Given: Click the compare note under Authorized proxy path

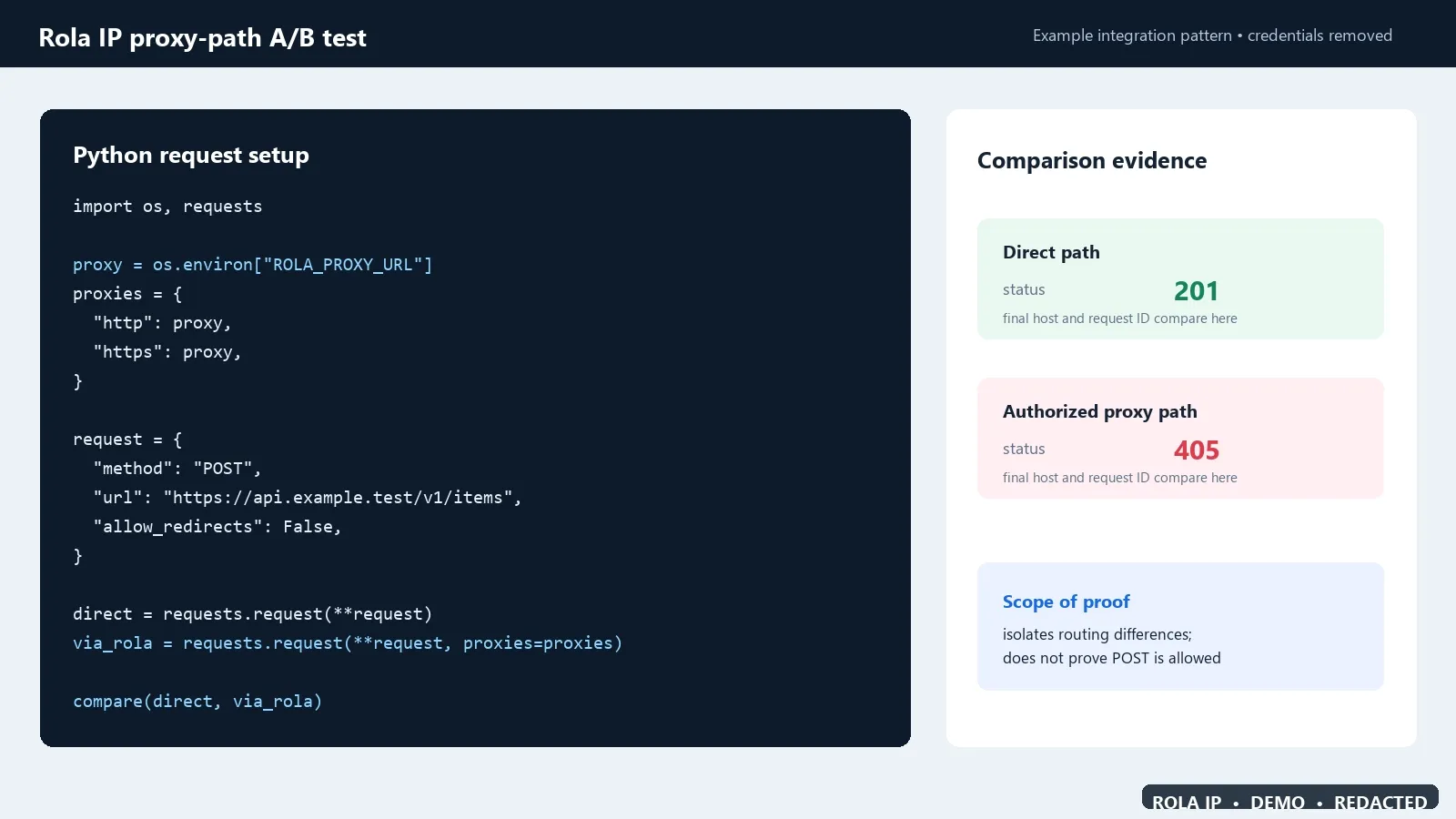Looking at the screenshot, I should click(1120, 478).
